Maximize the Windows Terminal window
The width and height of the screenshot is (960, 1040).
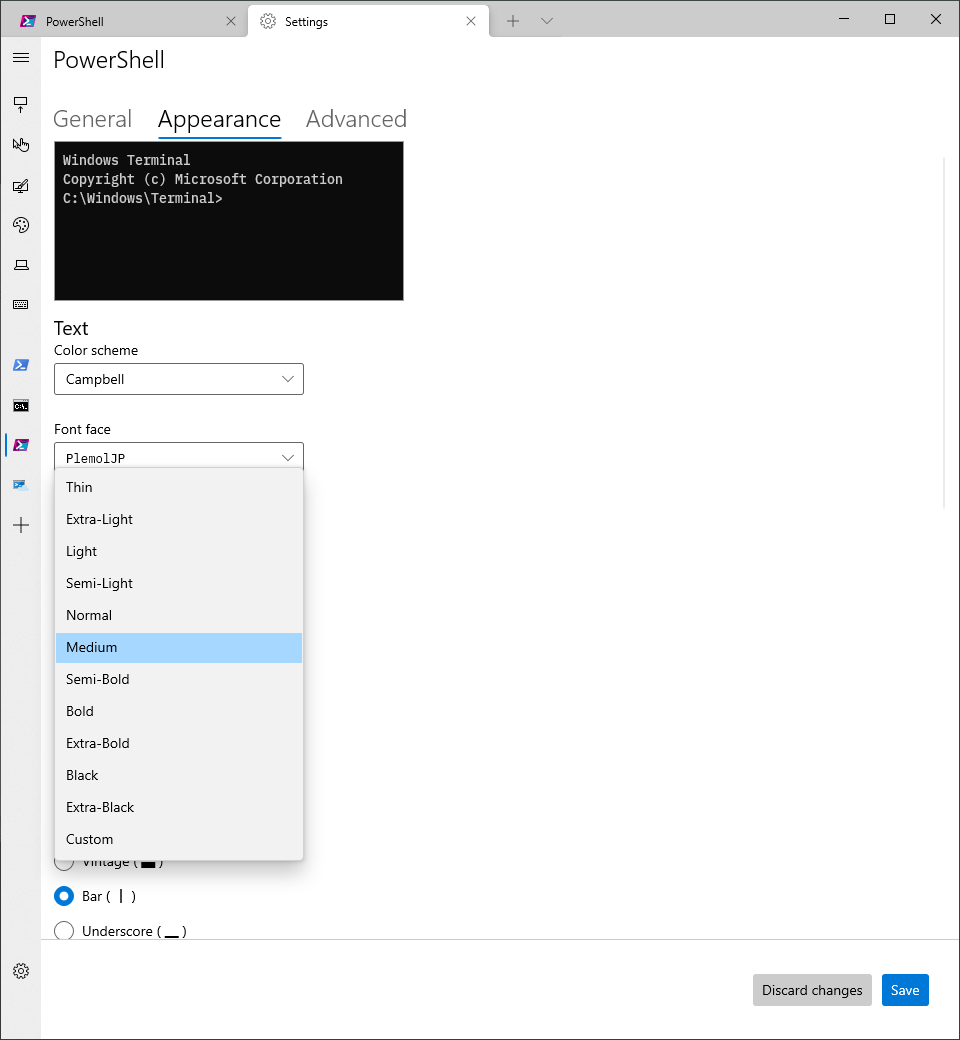pos(890,19)
